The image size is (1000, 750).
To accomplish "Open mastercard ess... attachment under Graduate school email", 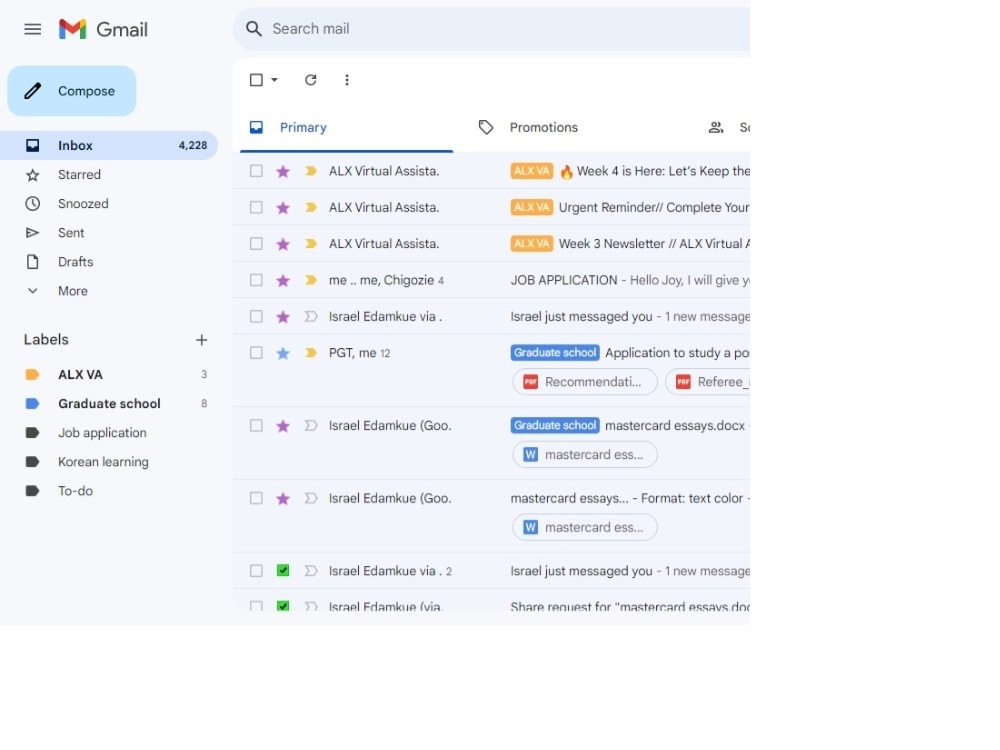I will tap(585, 455).
